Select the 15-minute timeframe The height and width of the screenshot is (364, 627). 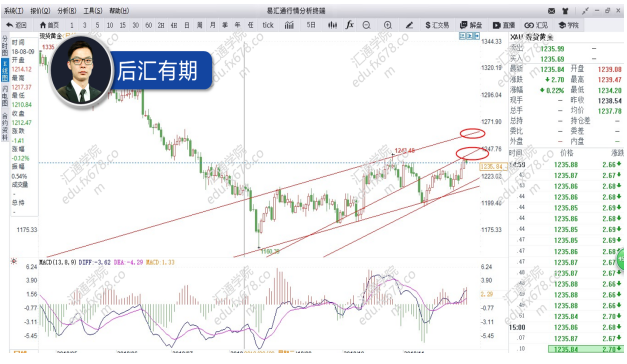(x=123, y=25)
